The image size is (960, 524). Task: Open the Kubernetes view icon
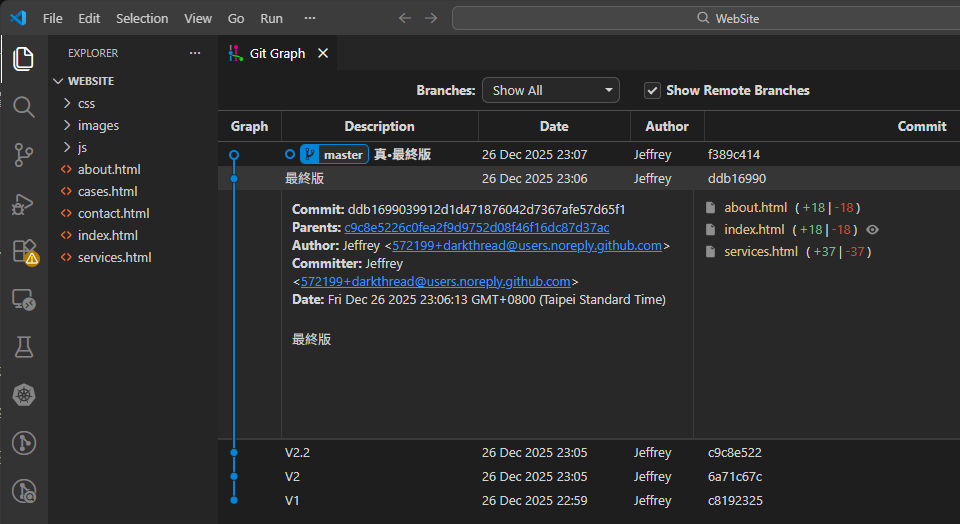pos(24,395)
